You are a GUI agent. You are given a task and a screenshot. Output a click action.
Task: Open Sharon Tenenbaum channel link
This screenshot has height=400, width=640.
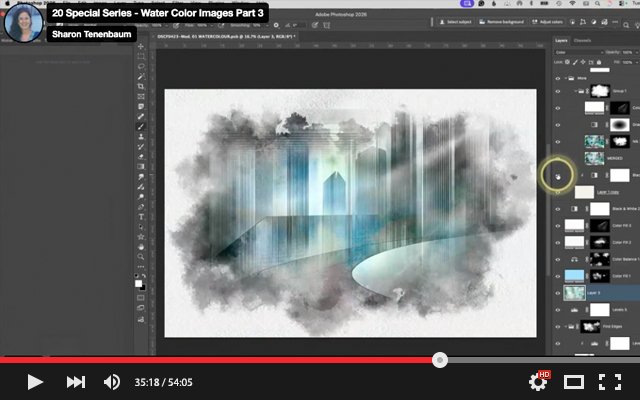point(91,34)
